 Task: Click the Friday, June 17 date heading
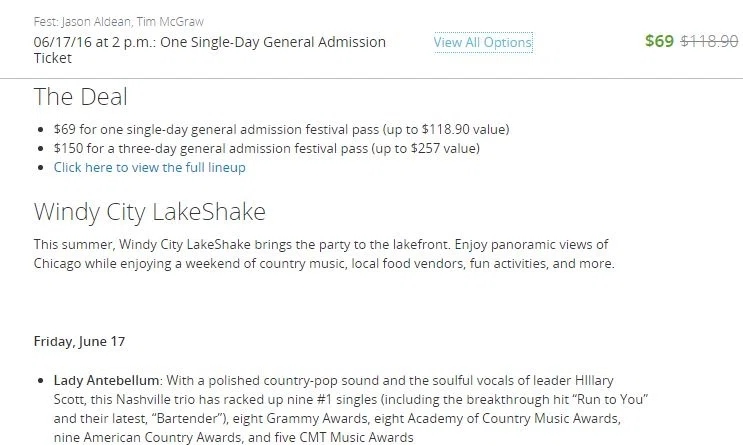pos(79,341)
